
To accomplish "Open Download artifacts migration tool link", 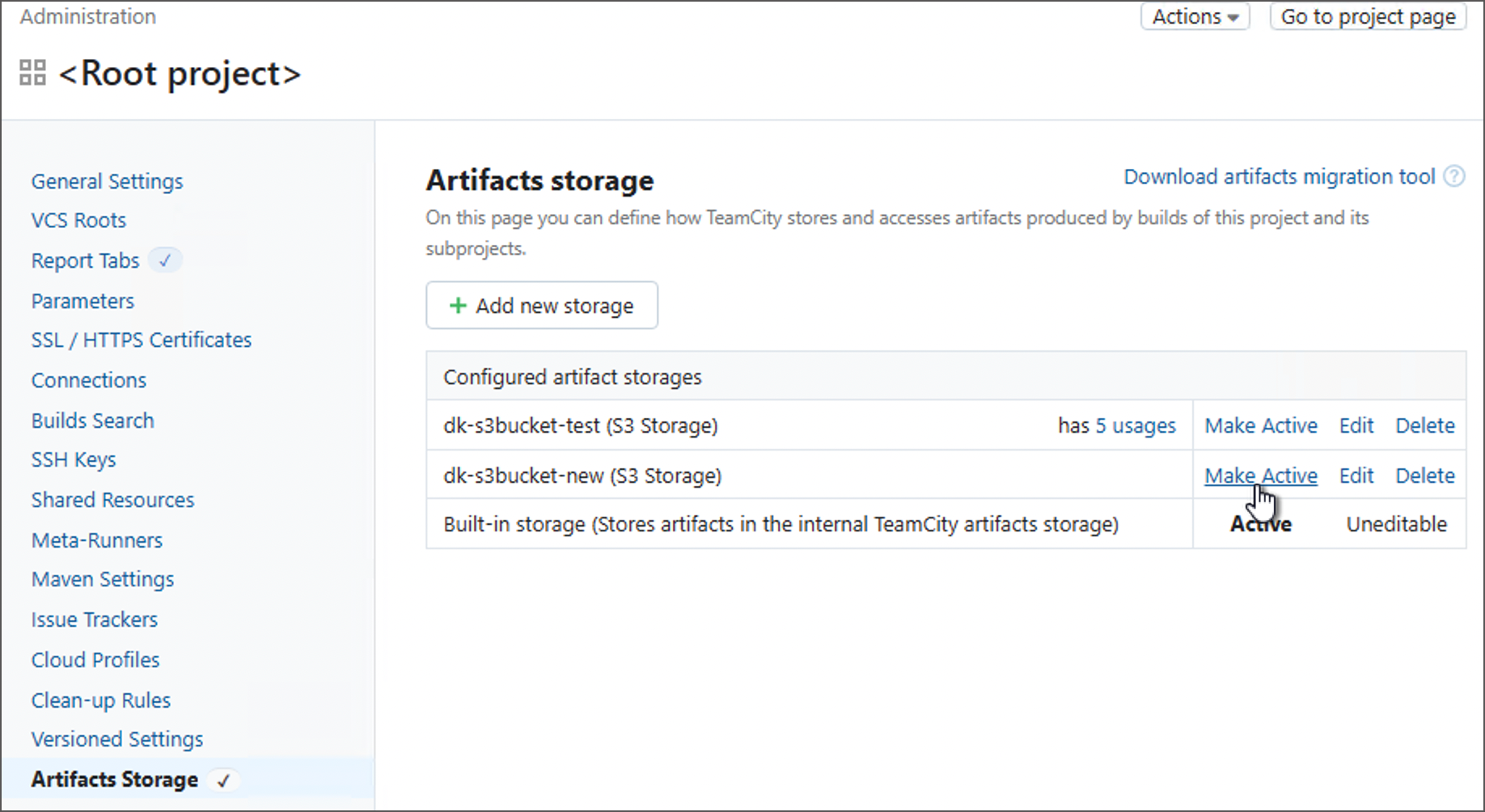I will pyautogui.click(x=1276, y=176).
